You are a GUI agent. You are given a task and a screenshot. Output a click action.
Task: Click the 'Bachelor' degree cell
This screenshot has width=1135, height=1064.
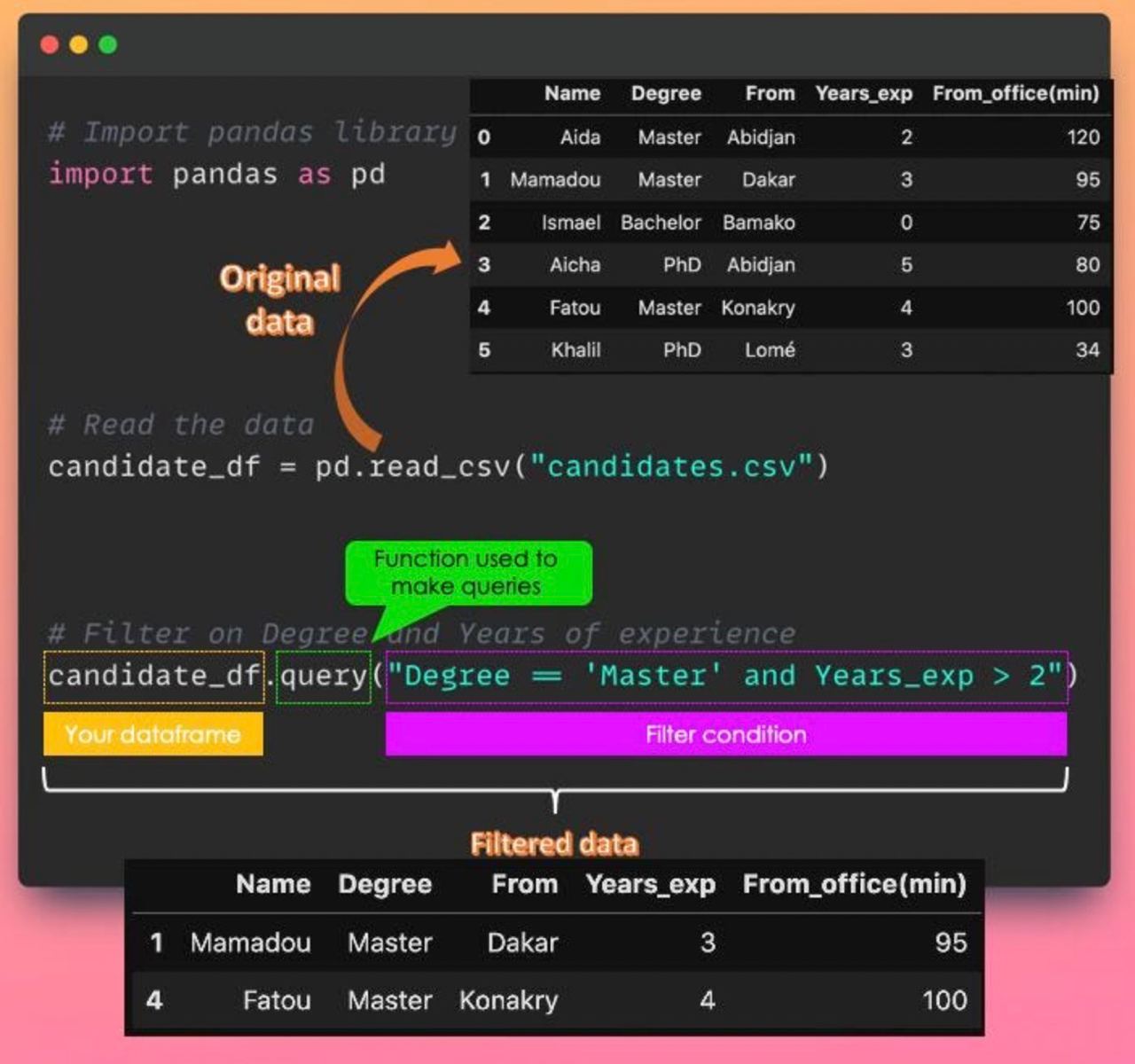[661, 223]
